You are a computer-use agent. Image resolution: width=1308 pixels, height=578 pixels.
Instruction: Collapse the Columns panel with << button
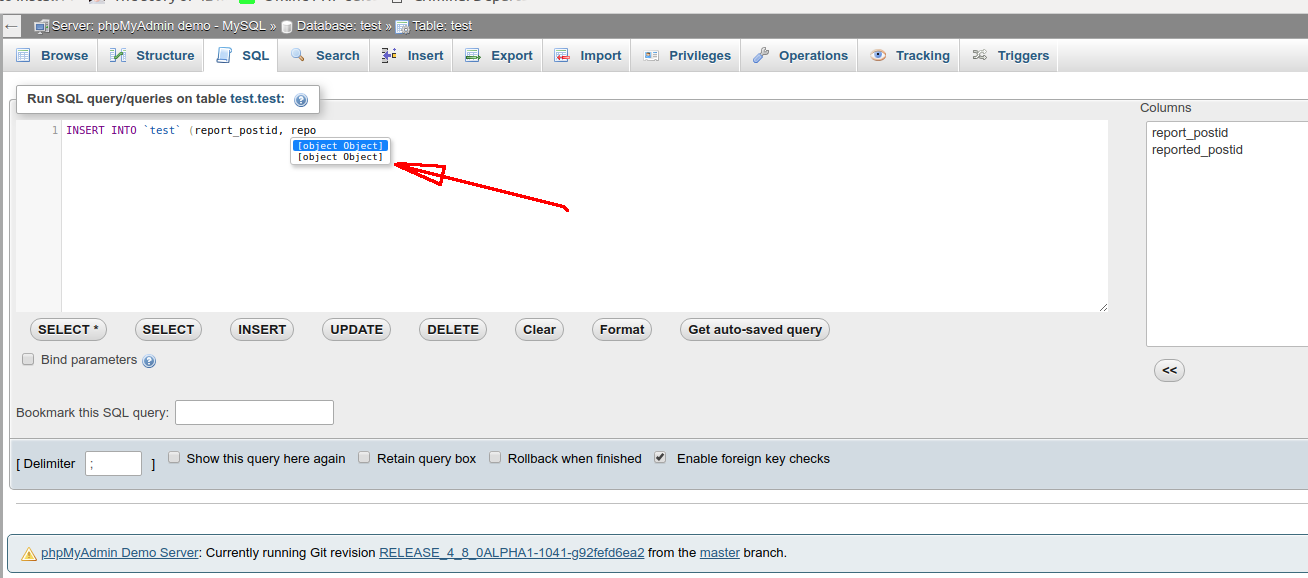point(1169,370)
